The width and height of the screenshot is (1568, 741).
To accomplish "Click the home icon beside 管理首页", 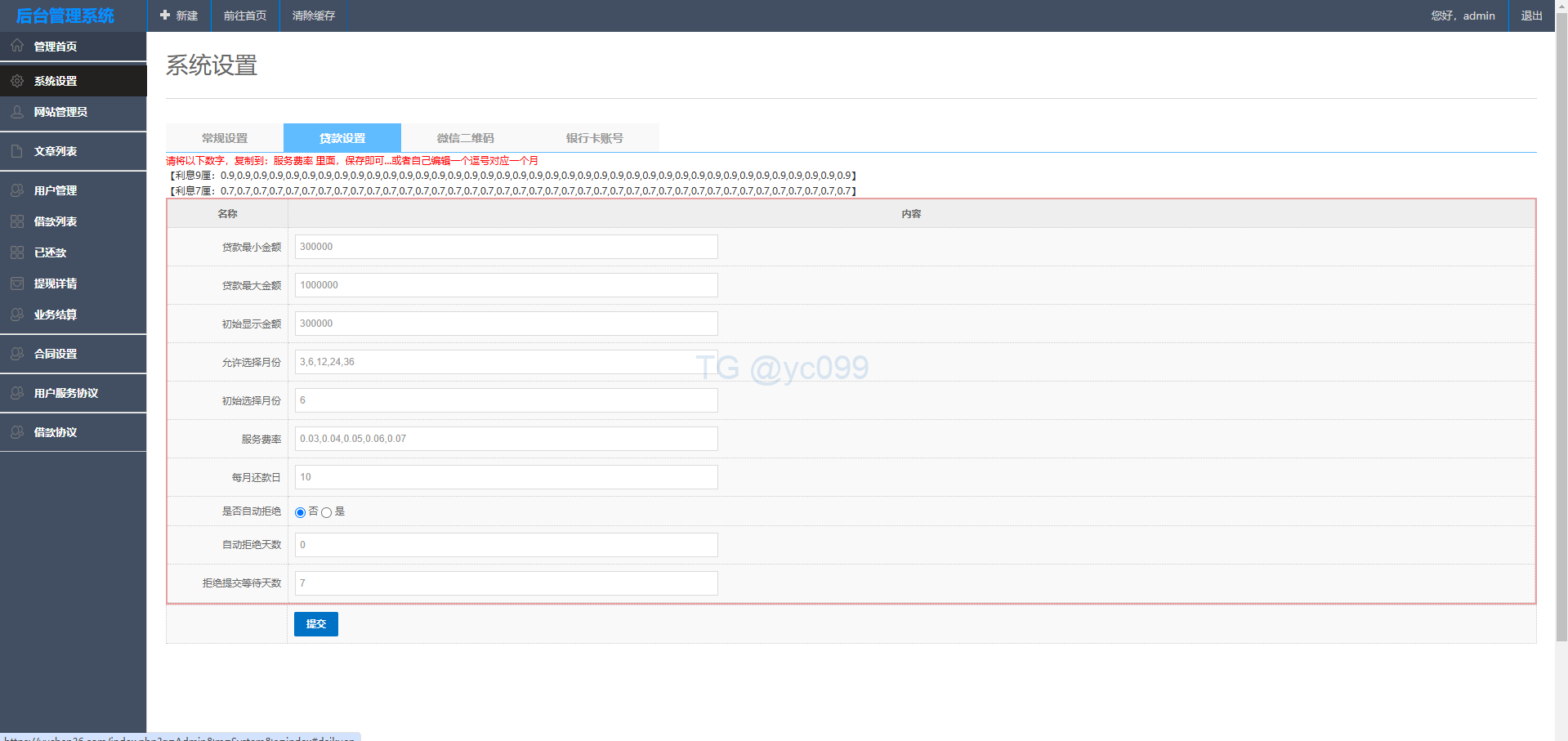I will 17,46.
